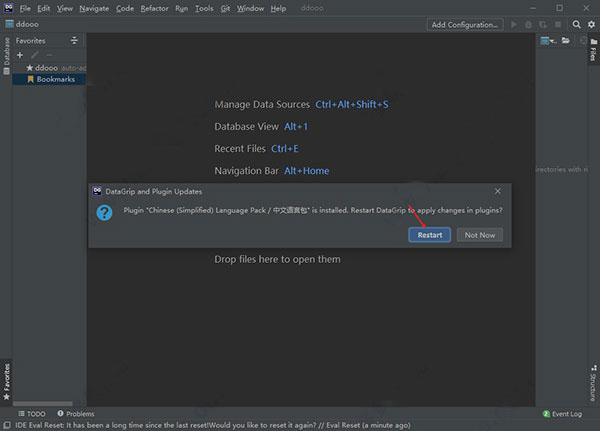Click the star icon next to ddooo
This screenshot has width=600, height=431.
pos(29,68)
